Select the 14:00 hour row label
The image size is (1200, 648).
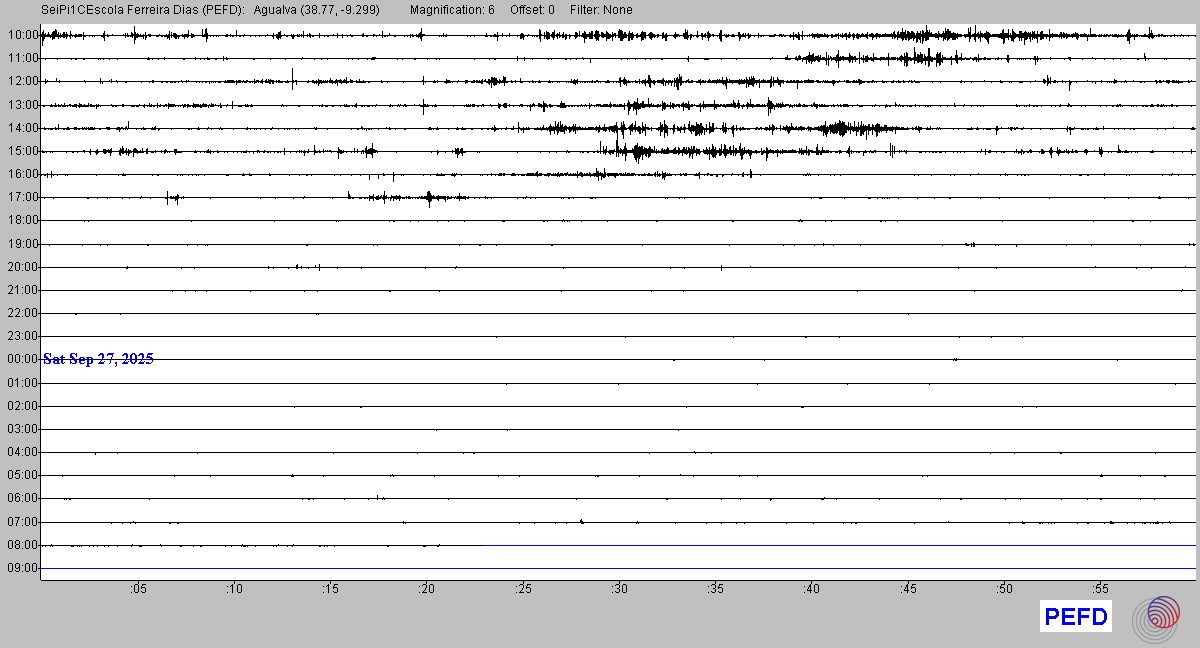coord(22,128)
